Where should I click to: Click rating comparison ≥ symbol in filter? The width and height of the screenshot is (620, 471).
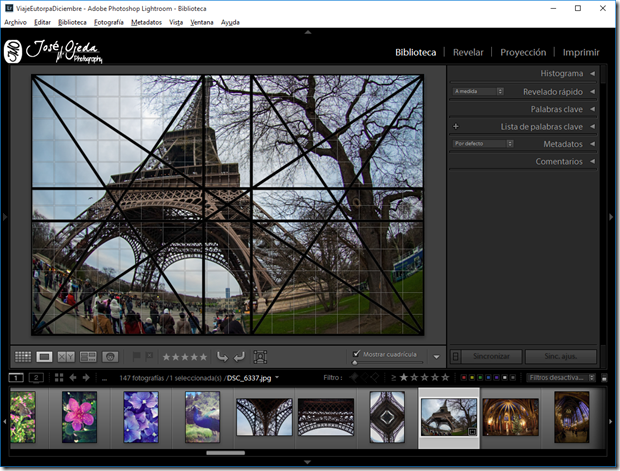393,378
